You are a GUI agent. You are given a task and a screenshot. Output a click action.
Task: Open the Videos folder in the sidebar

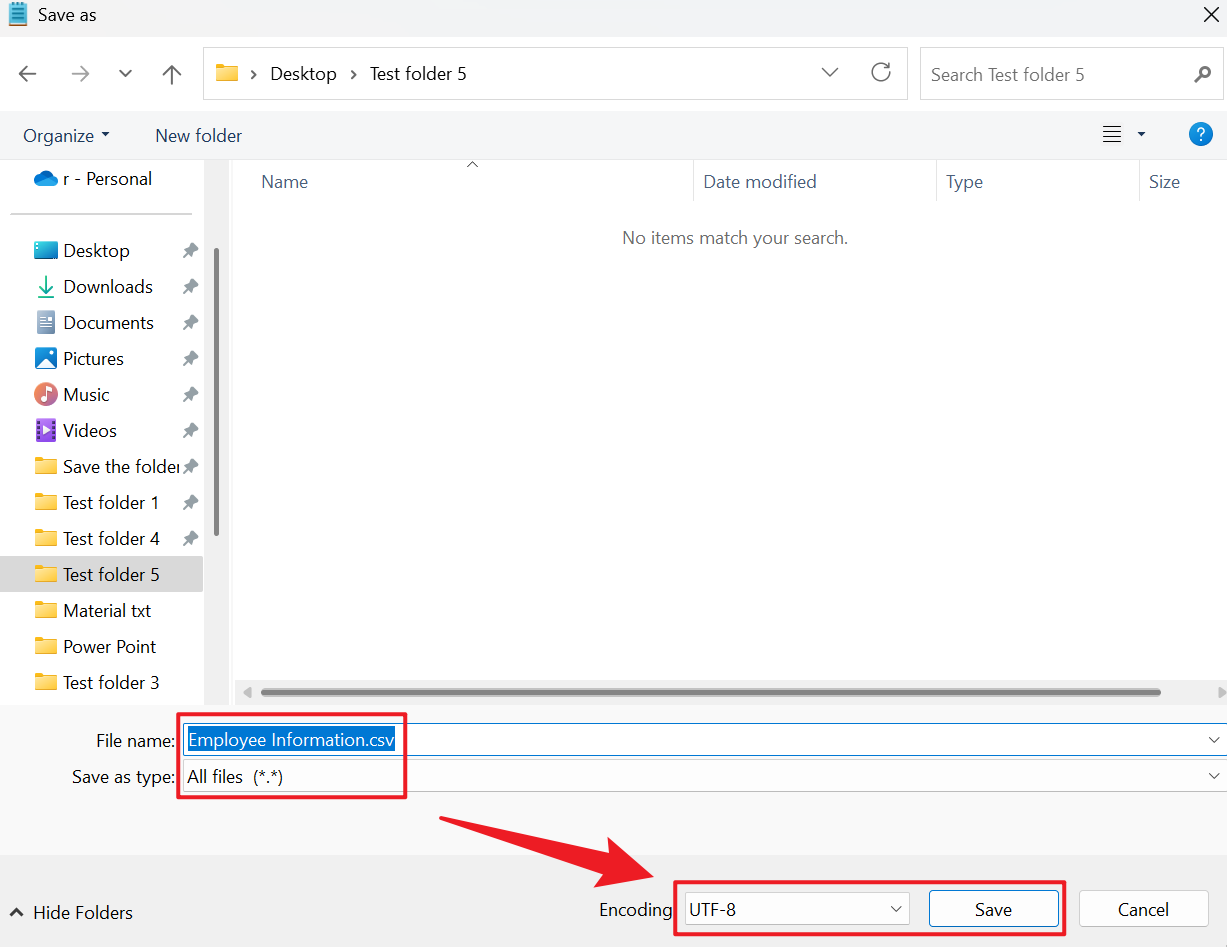click(88, 430)
